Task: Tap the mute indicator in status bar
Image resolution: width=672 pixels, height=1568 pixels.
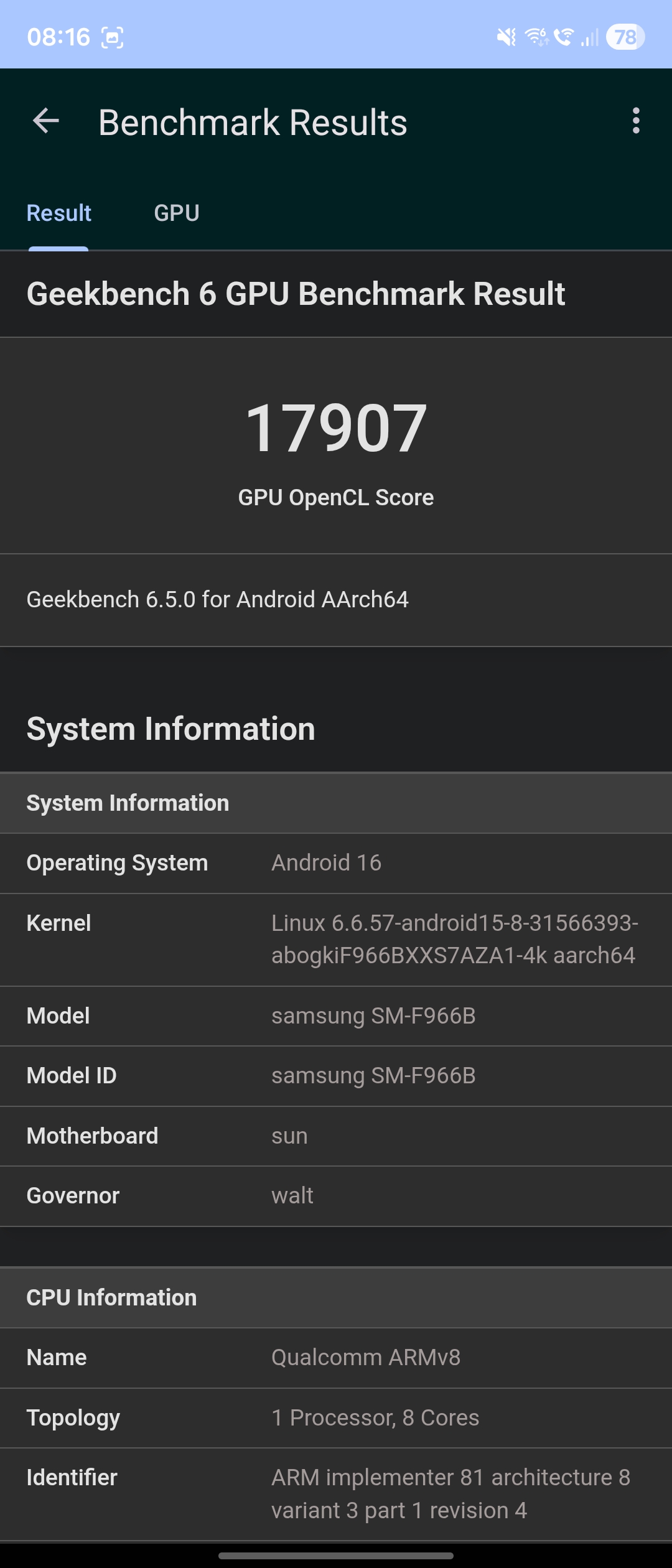Action: tap(506, 37)
